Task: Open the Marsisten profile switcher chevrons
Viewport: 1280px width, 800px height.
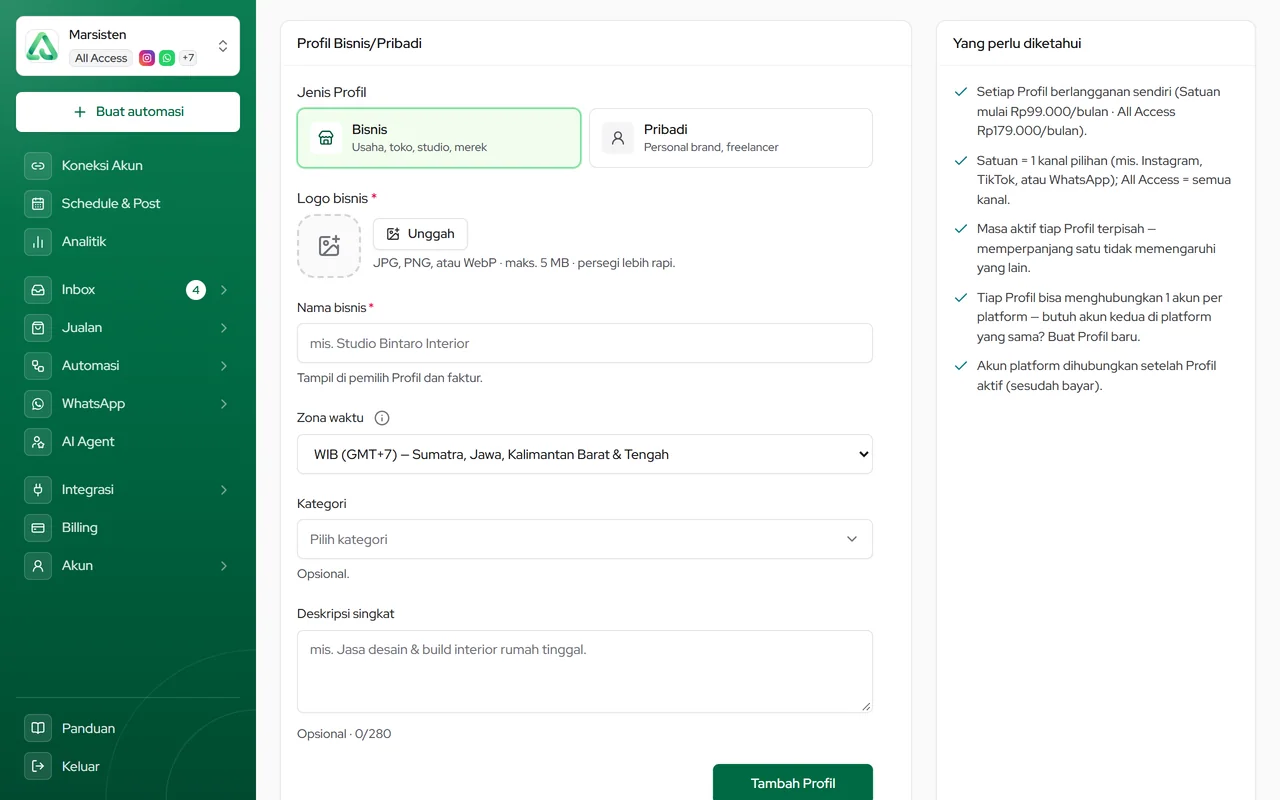Action: 223,46
